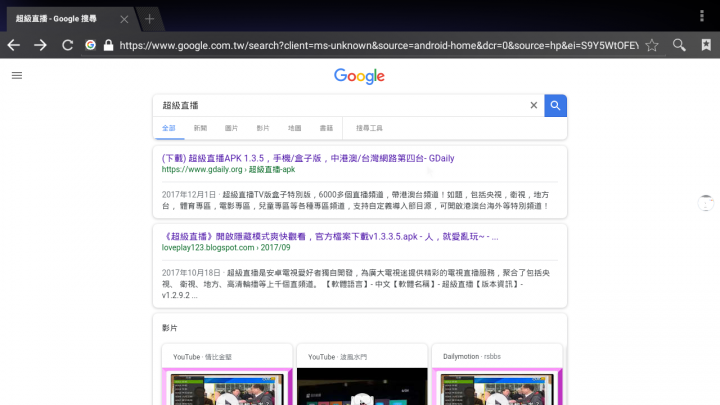Go forward with the forward arrow
The height and width of the screenshot is (405, 720).
40,45
